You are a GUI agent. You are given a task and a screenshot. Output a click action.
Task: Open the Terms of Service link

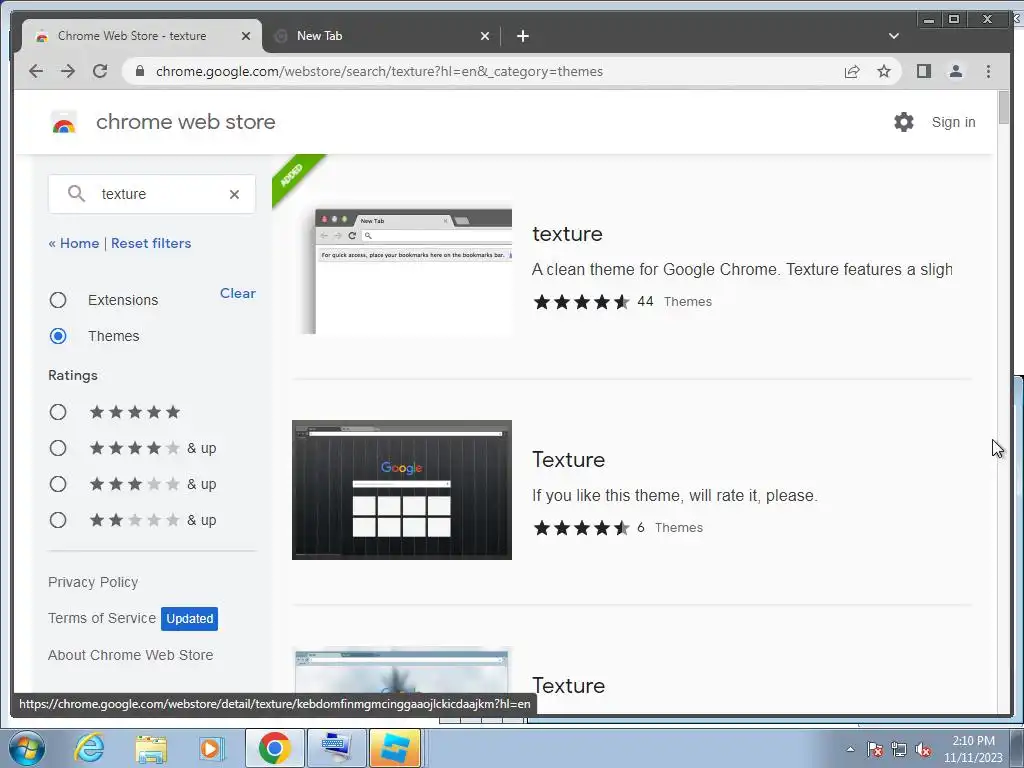point(102,618)
